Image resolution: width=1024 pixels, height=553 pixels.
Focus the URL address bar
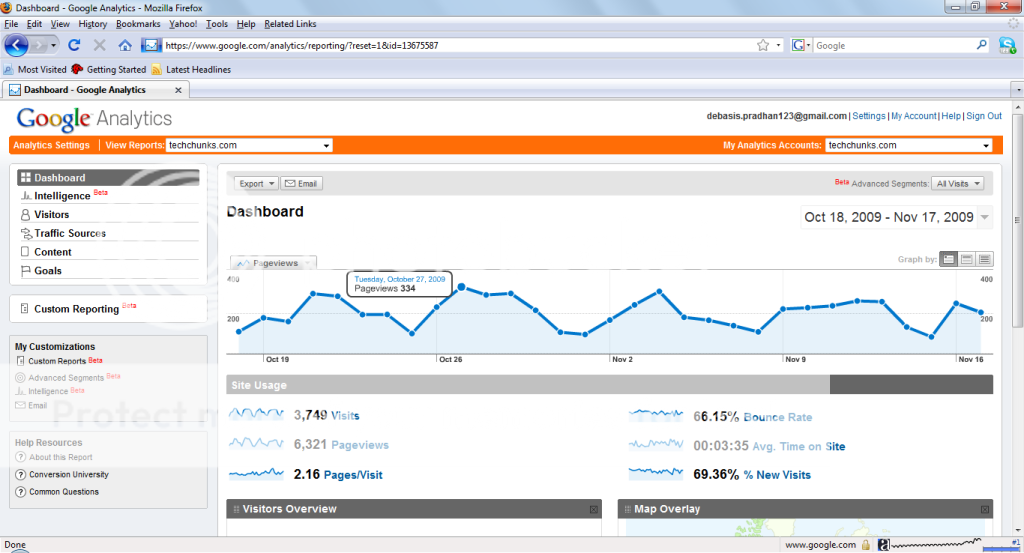pos(457,45)
